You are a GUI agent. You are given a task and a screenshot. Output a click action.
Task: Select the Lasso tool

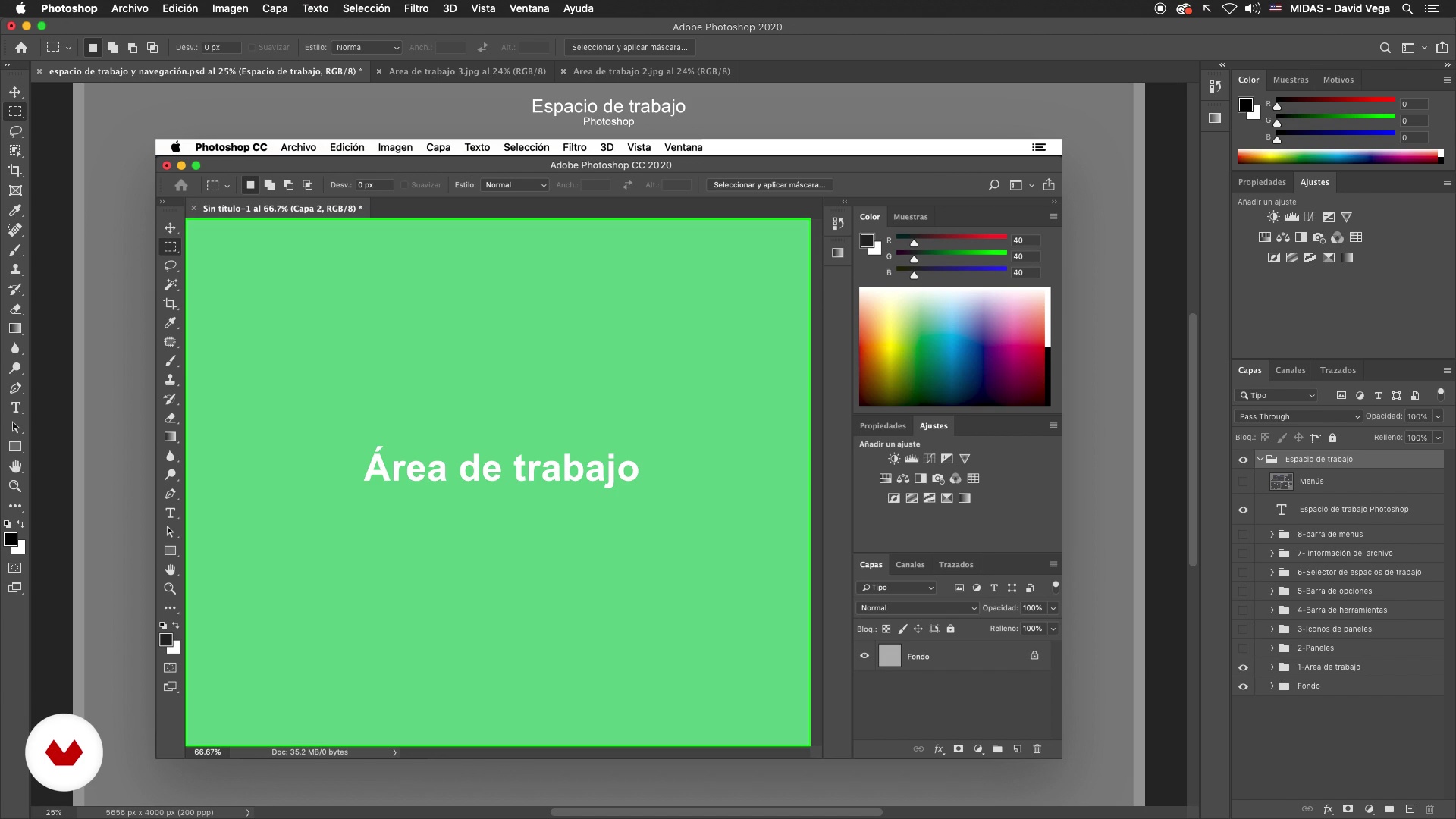click(15, 131)
